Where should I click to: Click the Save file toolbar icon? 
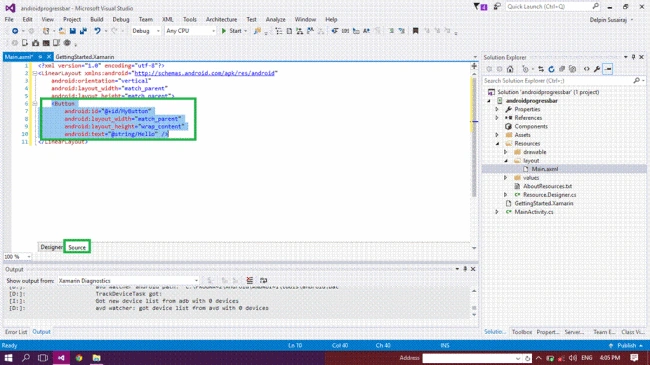click(73, 31)
